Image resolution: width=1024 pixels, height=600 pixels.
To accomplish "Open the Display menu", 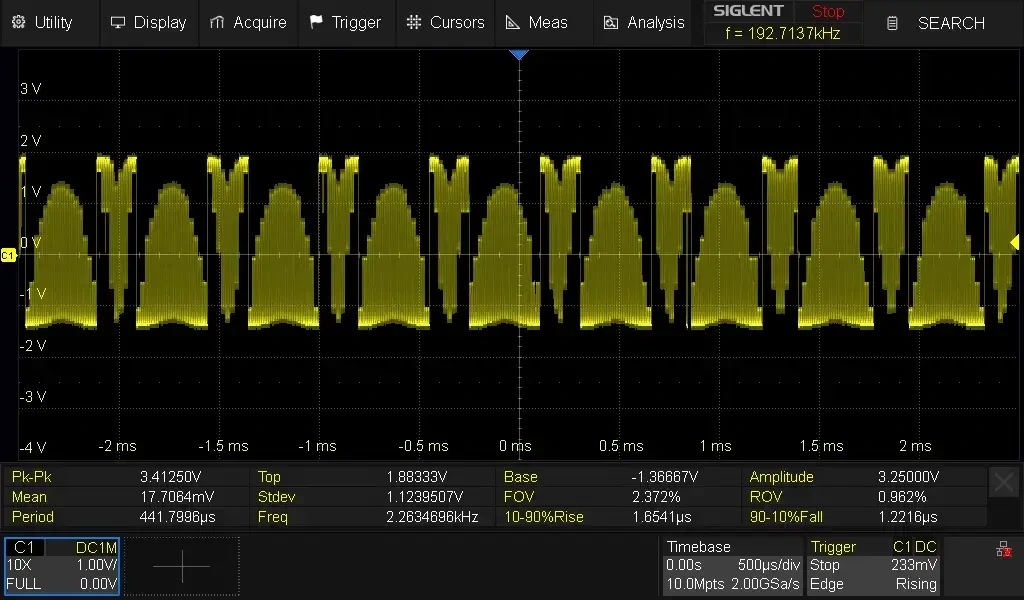I will pos(149,22).
